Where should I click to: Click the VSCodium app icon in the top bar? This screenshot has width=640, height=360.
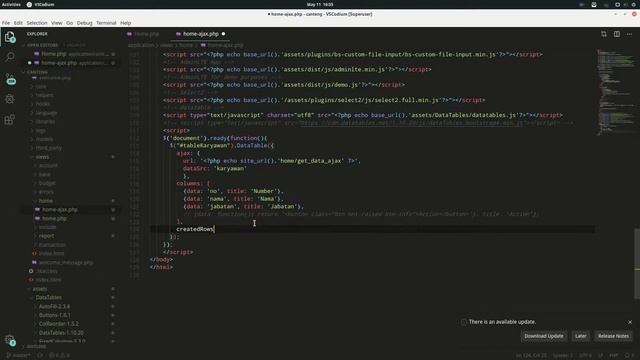(29, 4)
